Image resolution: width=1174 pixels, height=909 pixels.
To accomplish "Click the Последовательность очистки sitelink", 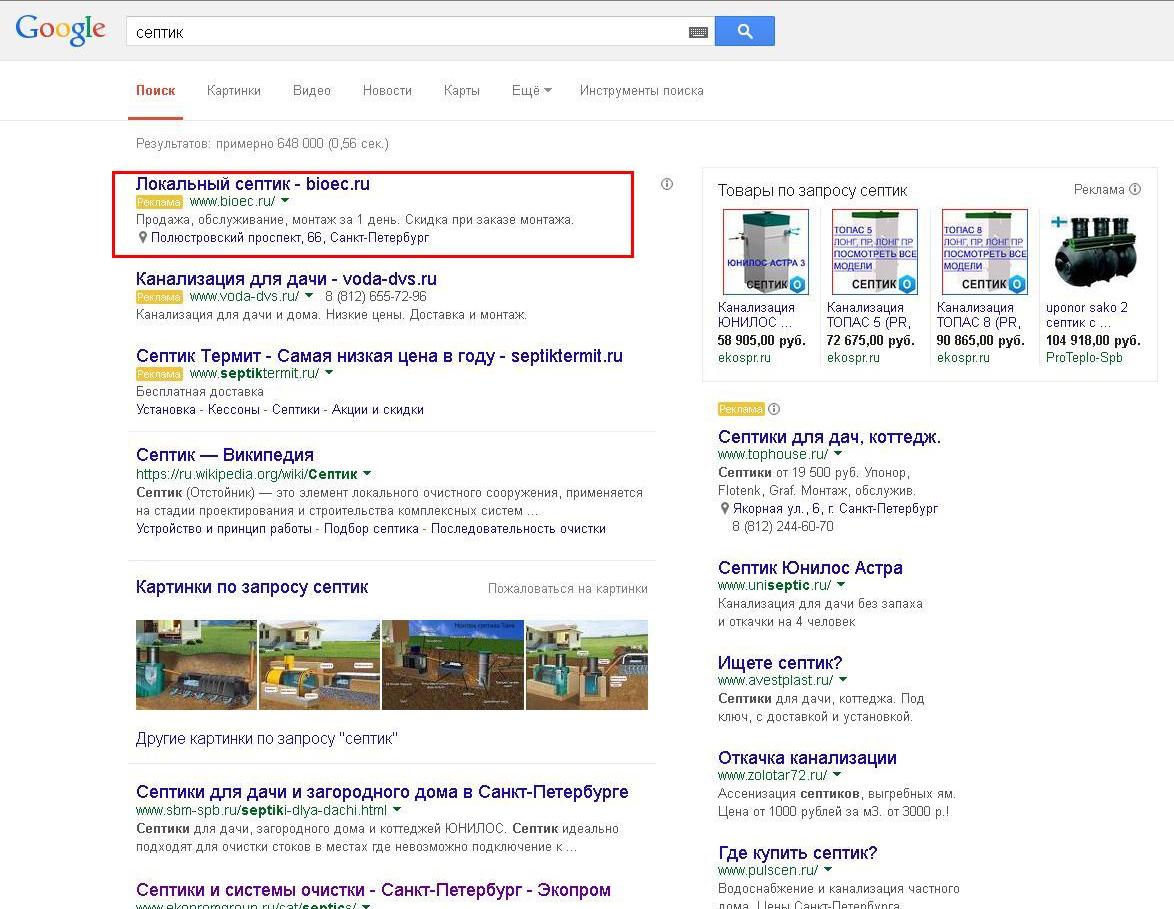I will (518, 529).
